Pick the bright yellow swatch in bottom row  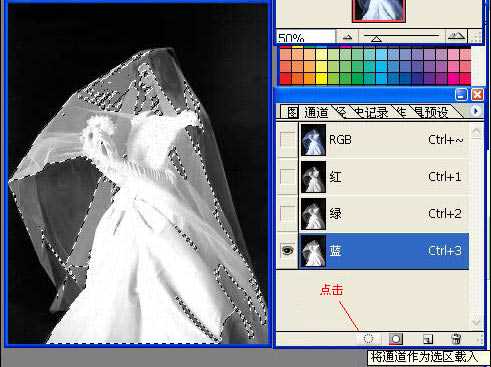(x=321, y=79)
